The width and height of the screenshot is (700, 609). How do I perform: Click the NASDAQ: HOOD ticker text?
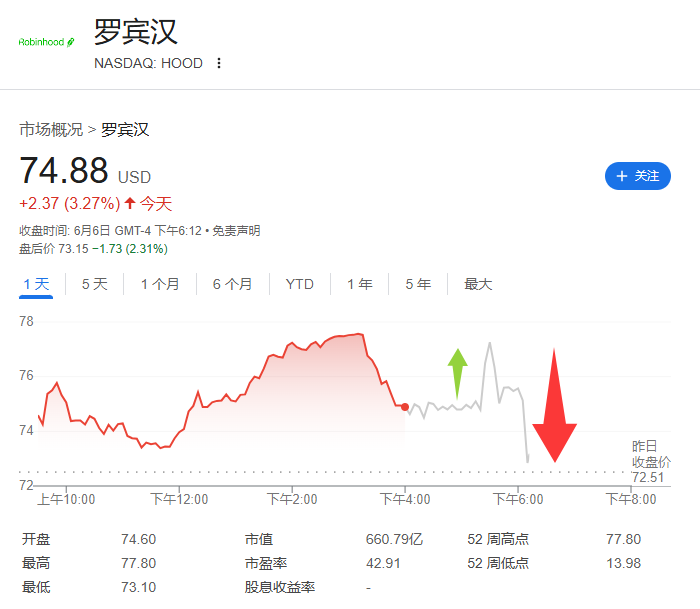pyautogui.click(x=148, y=63)
